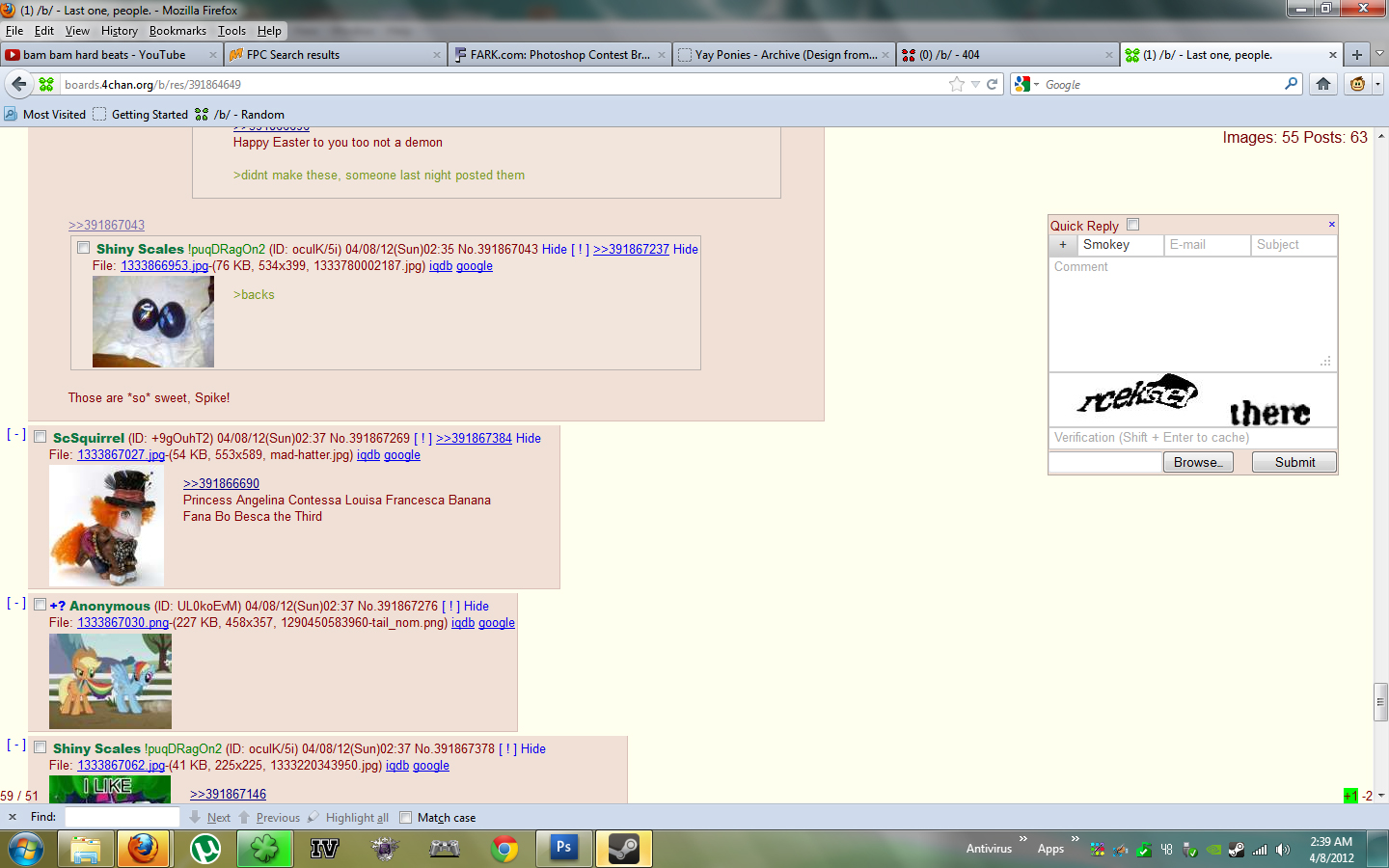This screenshot has width=1389, height=868.
Task: Collapse Shiny Scales post 391867378 with [ - ]
Action: (16, 745)
